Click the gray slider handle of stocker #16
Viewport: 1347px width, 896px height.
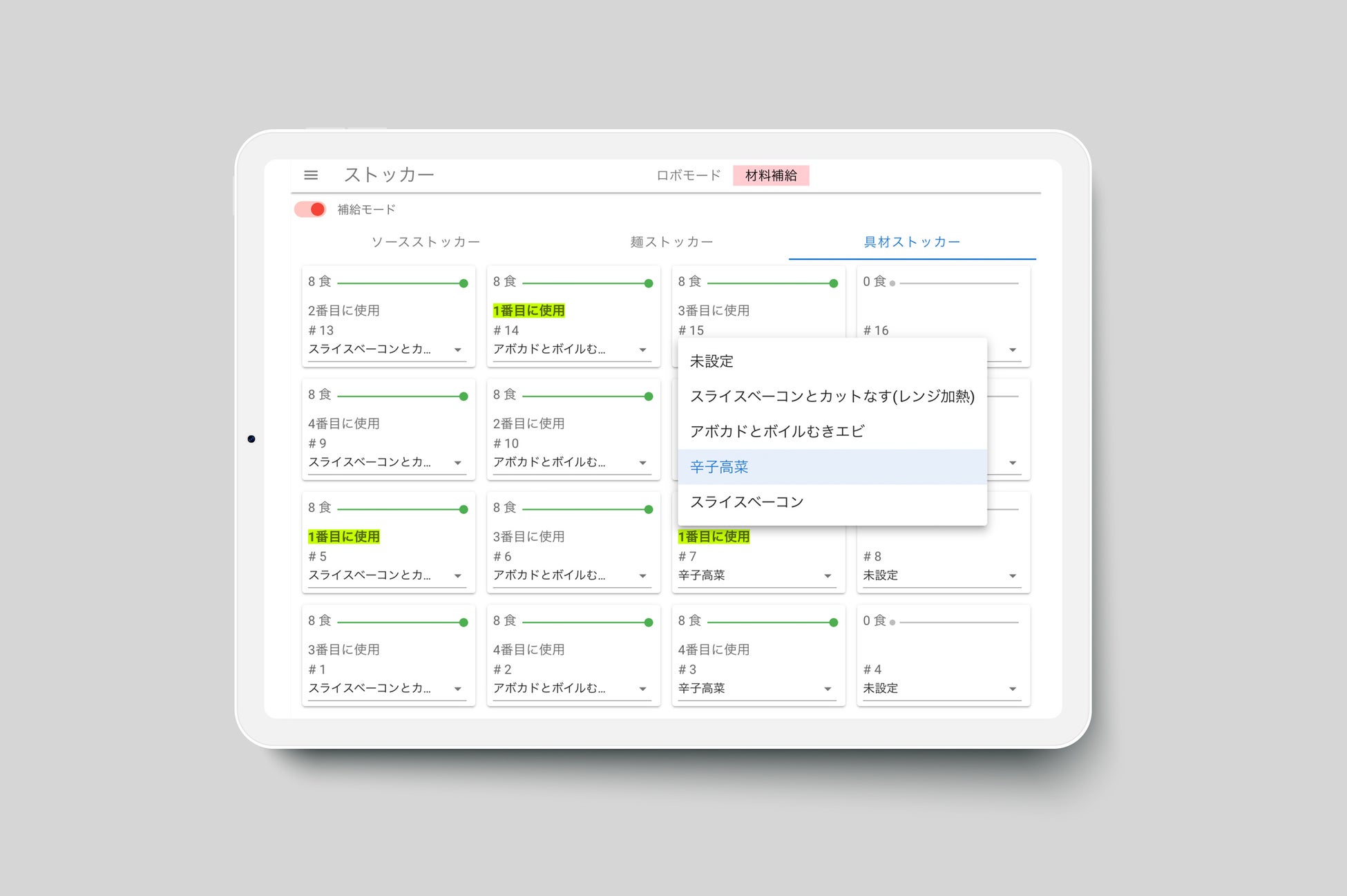[892, 283]
